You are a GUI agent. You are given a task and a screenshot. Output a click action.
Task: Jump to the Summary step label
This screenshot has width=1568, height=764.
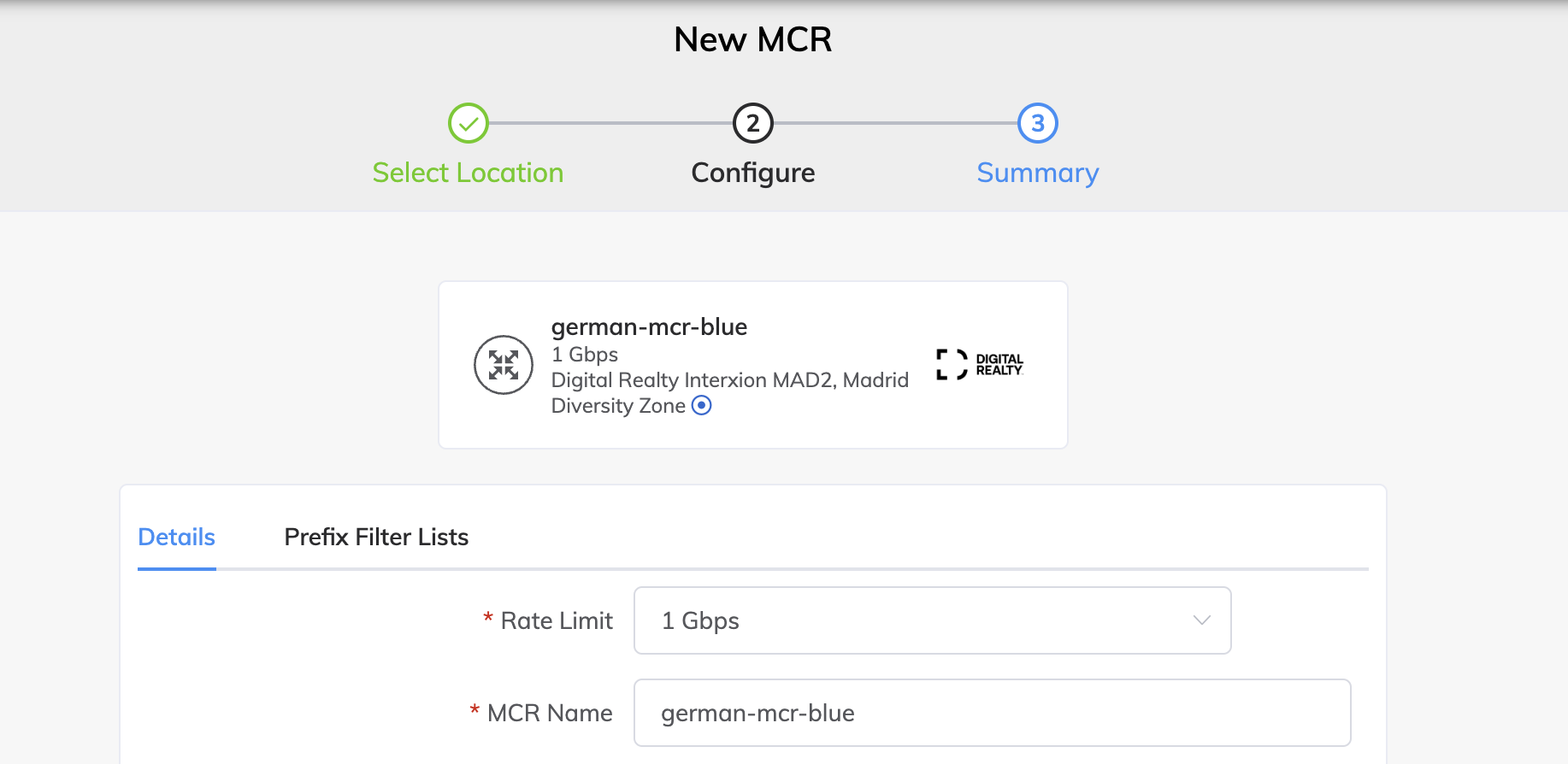[1037, 173]
